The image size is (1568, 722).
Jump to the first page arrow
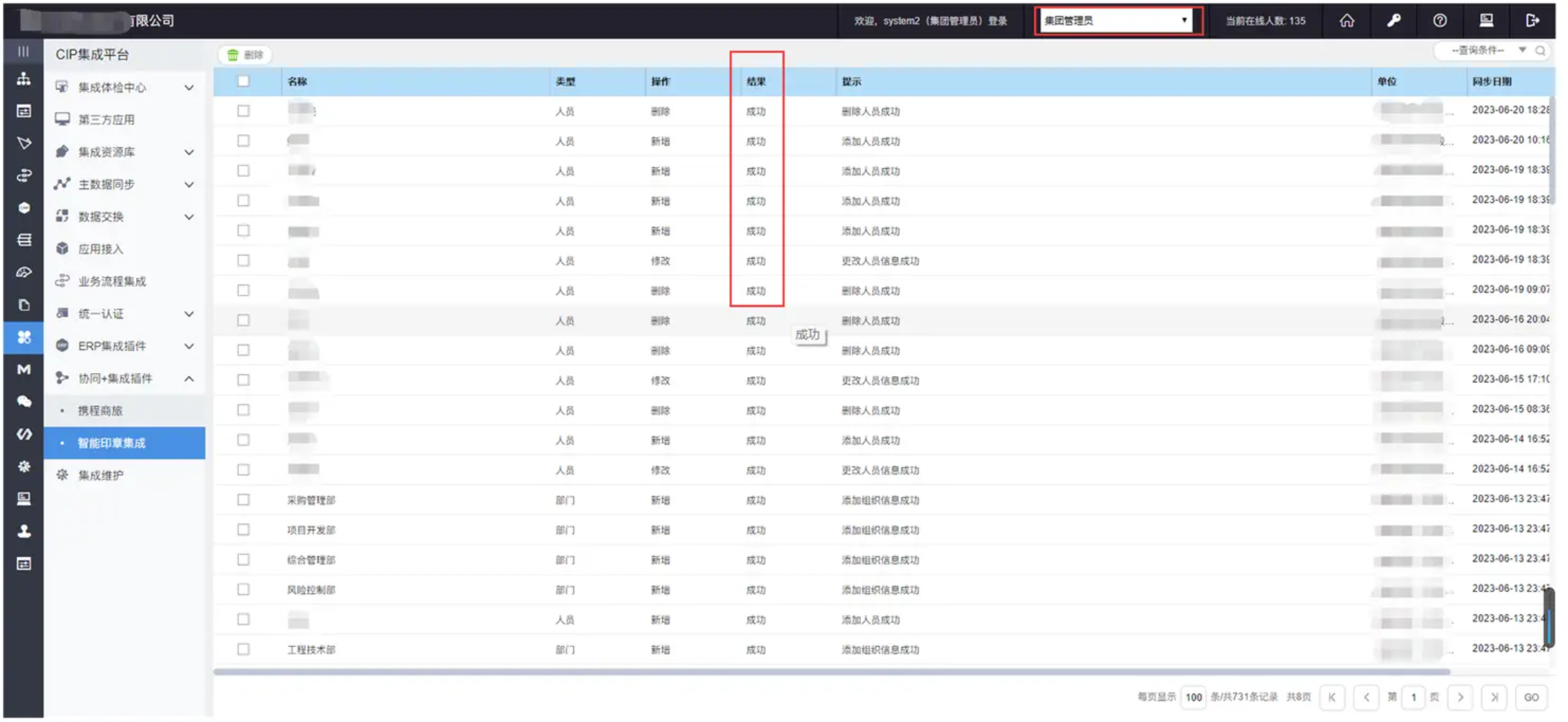(1332, 697)
